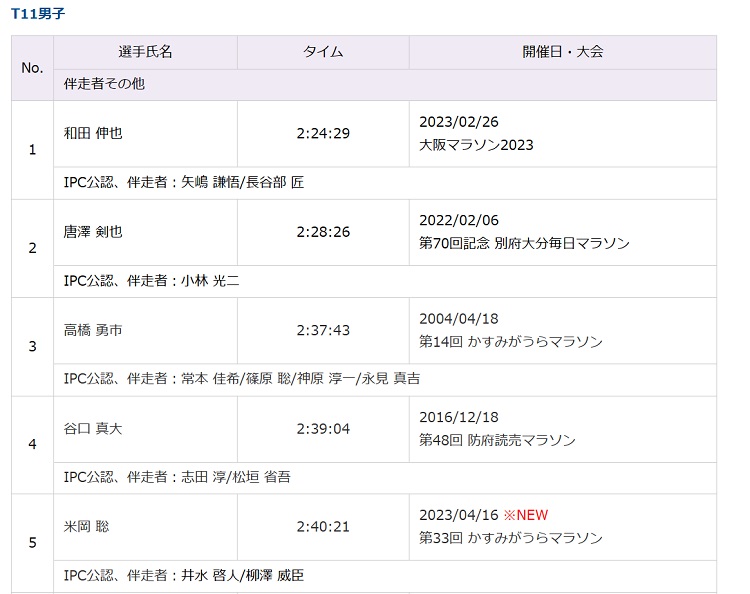Screen dimensions: 750x594
Task: Click the time 2:37:43
Action: click(323, 329)
